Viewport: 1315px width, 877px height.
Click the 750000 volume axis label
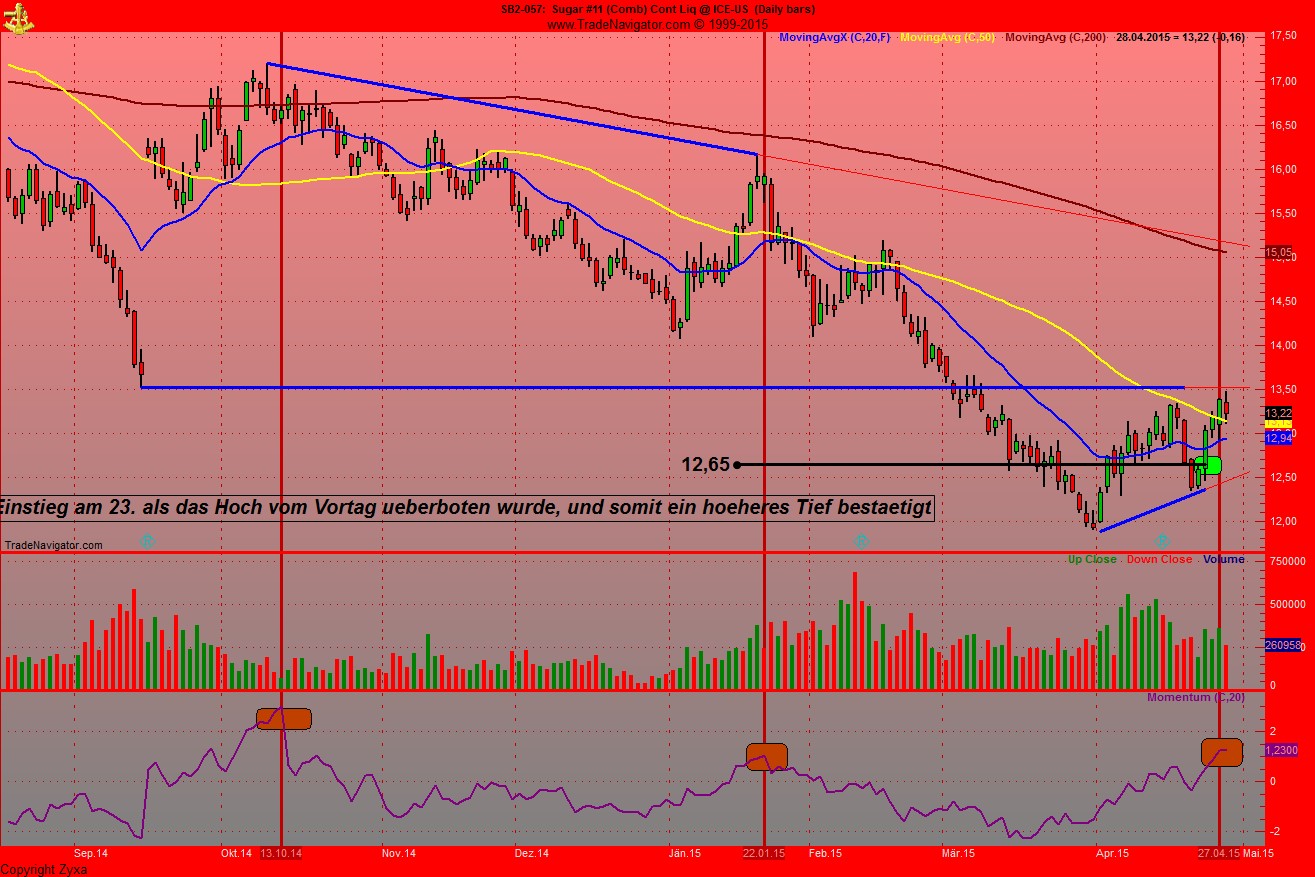1286,563
